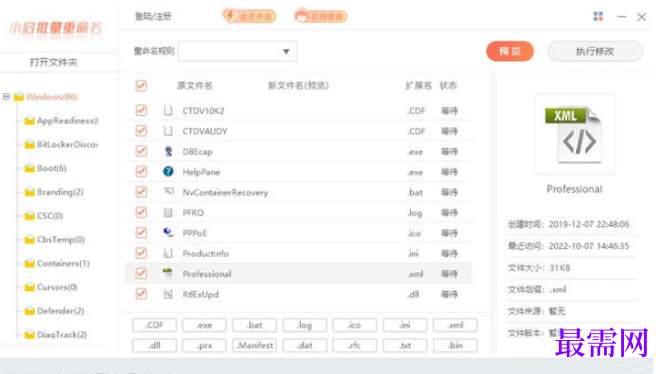This screenshot has width=667, height=374.
Task: Click the Professional xml file icon
Action: [x=168, y=273]
